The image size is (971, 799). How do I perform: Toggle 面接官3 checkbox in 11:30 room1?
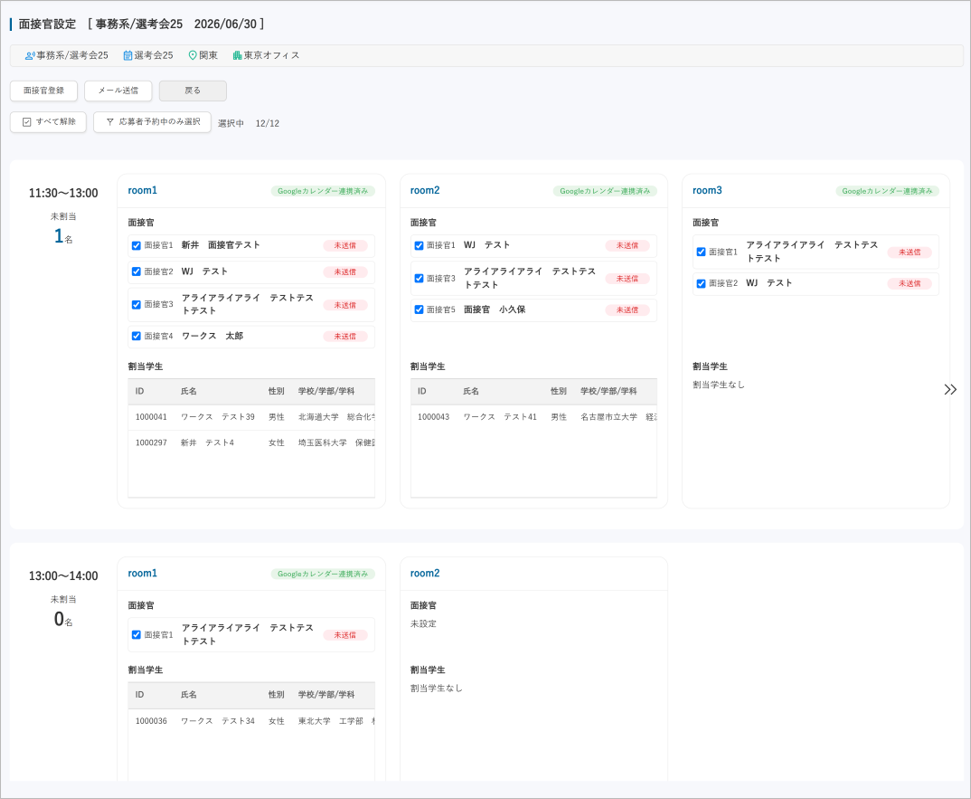pos(136,305)
